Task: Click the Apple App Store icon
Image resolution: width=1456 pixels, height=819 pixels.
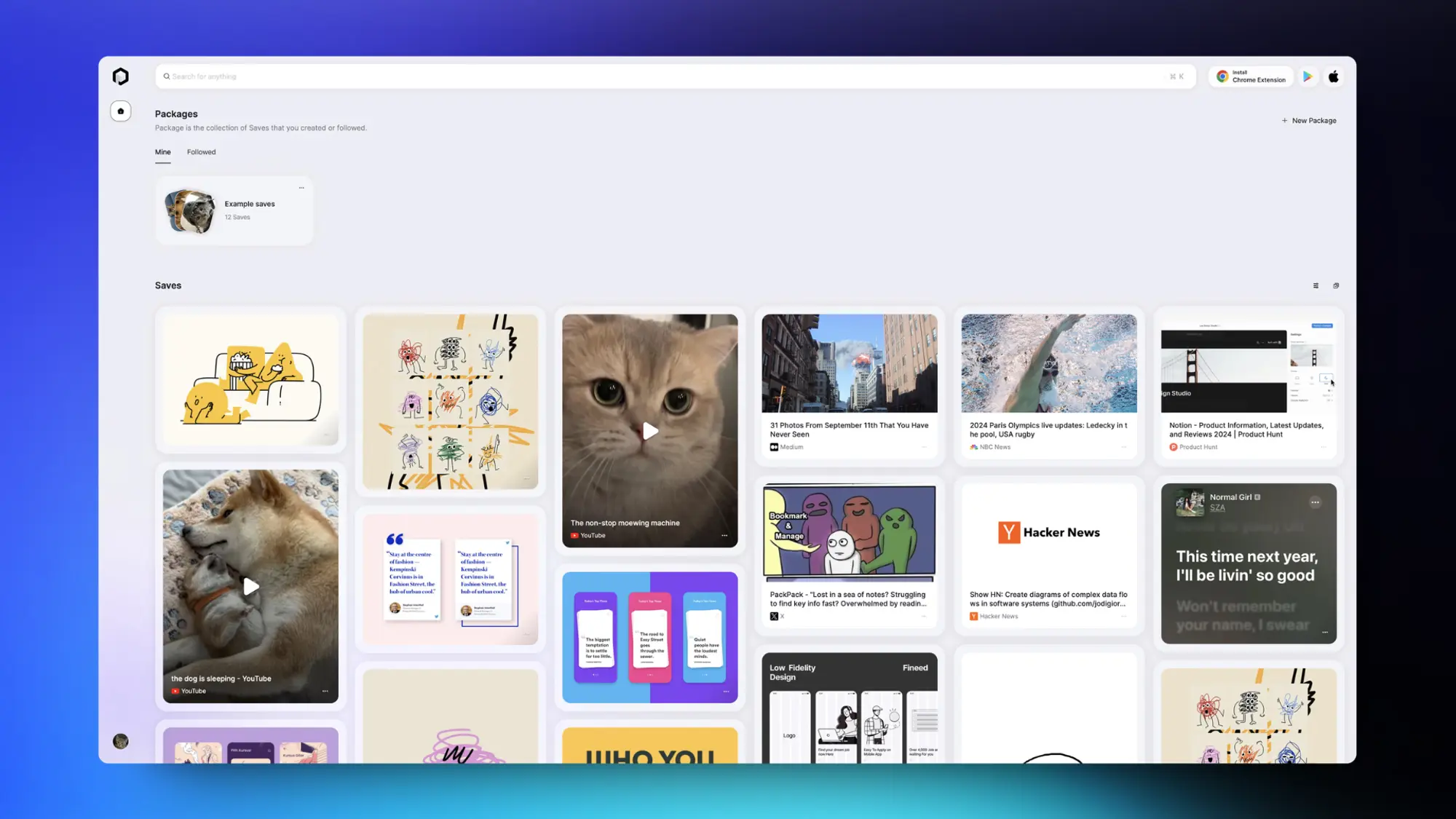Action: (x=1334, y=76)
